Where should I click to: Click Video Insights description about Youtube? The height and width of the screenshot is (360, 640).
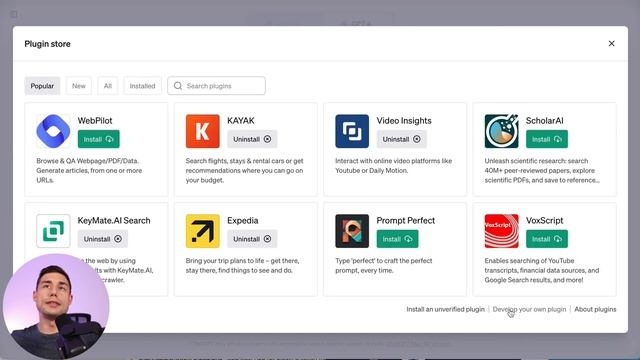pos(393,166)
